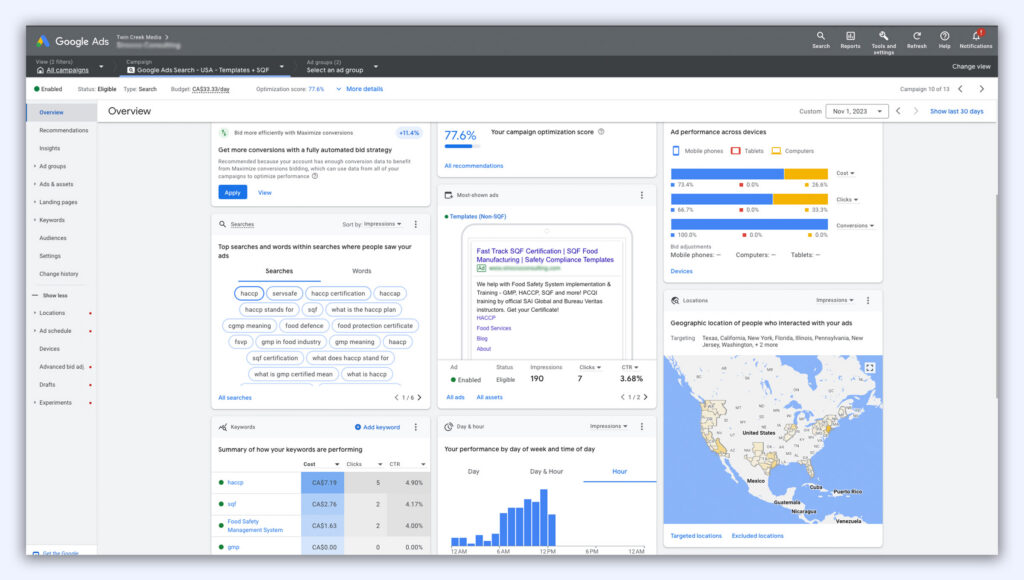Image resolution: width=1024 pixels, height=580 pixels.
Task: Open Searches card three-dot menu
Action: point(415,224)
